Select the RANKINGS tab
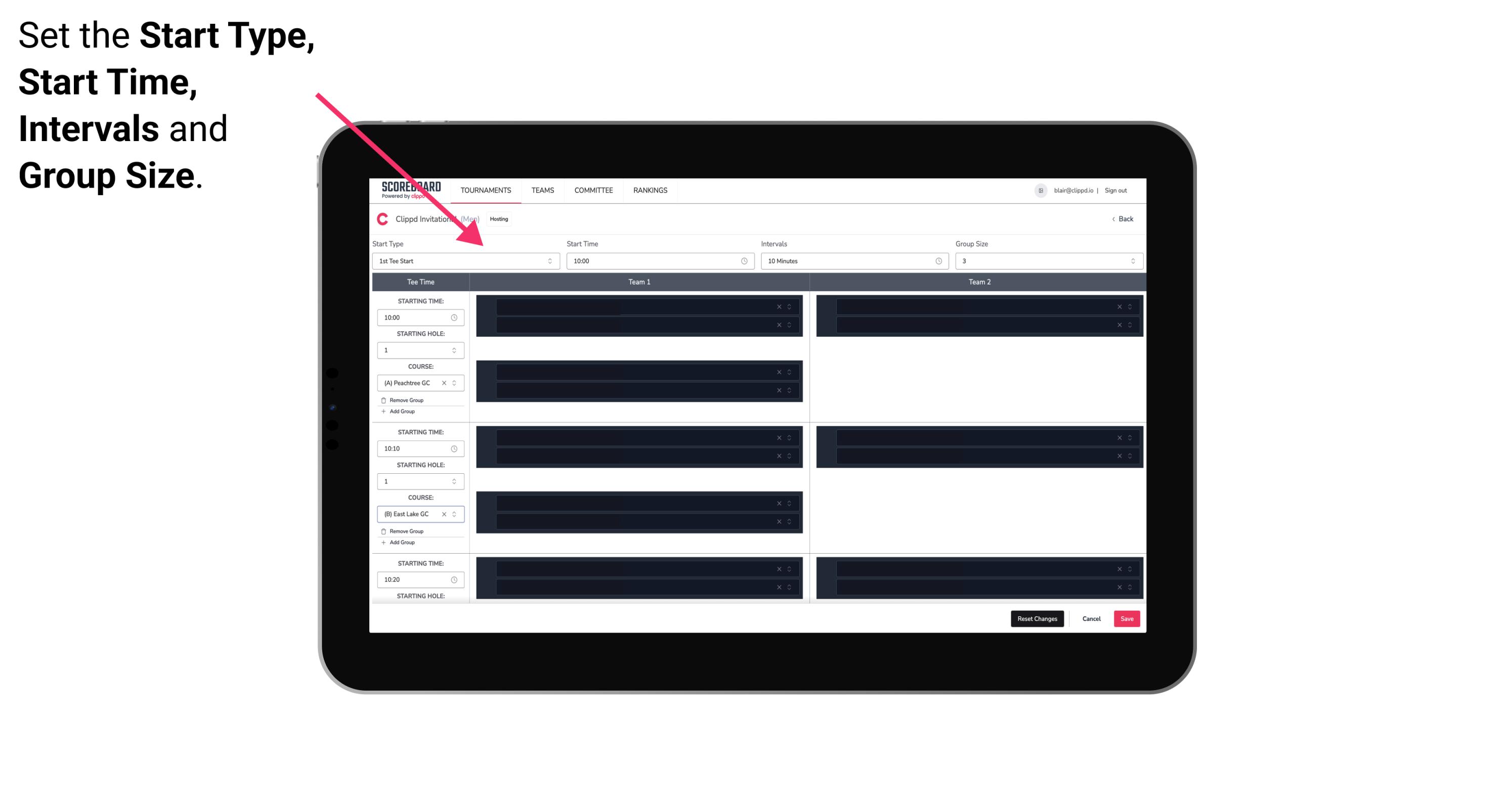The image size is (1510, 812). pyautogui.click(x=651, y=190)
